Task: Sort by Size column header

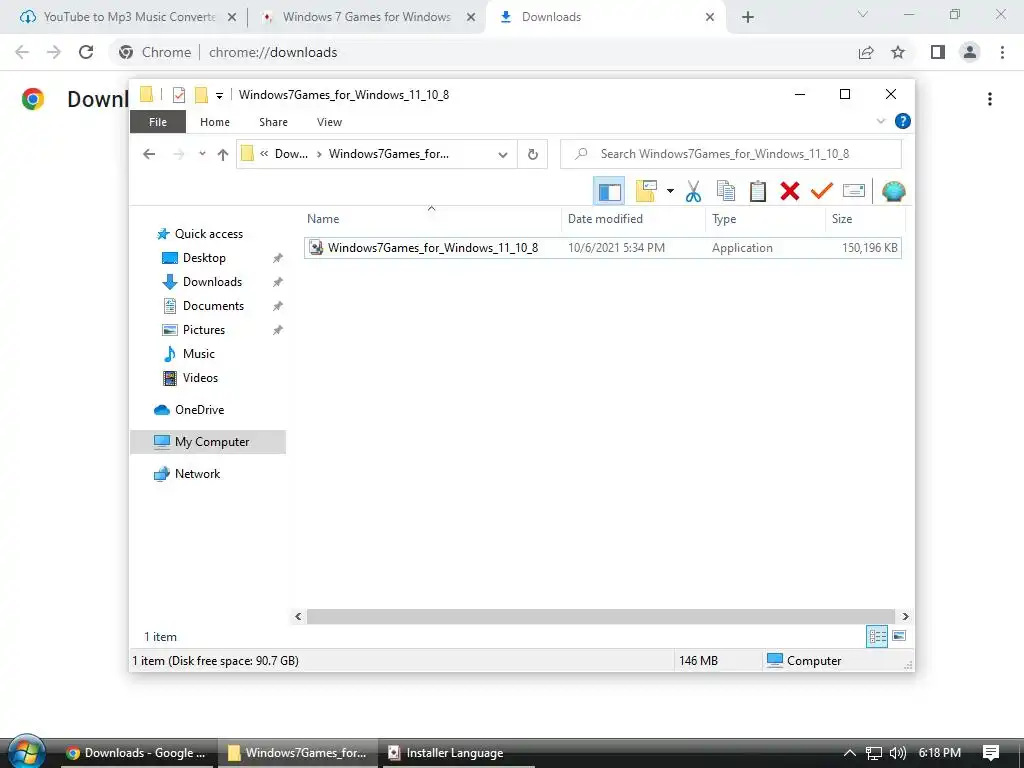Action: pyautogui.click(x=865, y=219)
